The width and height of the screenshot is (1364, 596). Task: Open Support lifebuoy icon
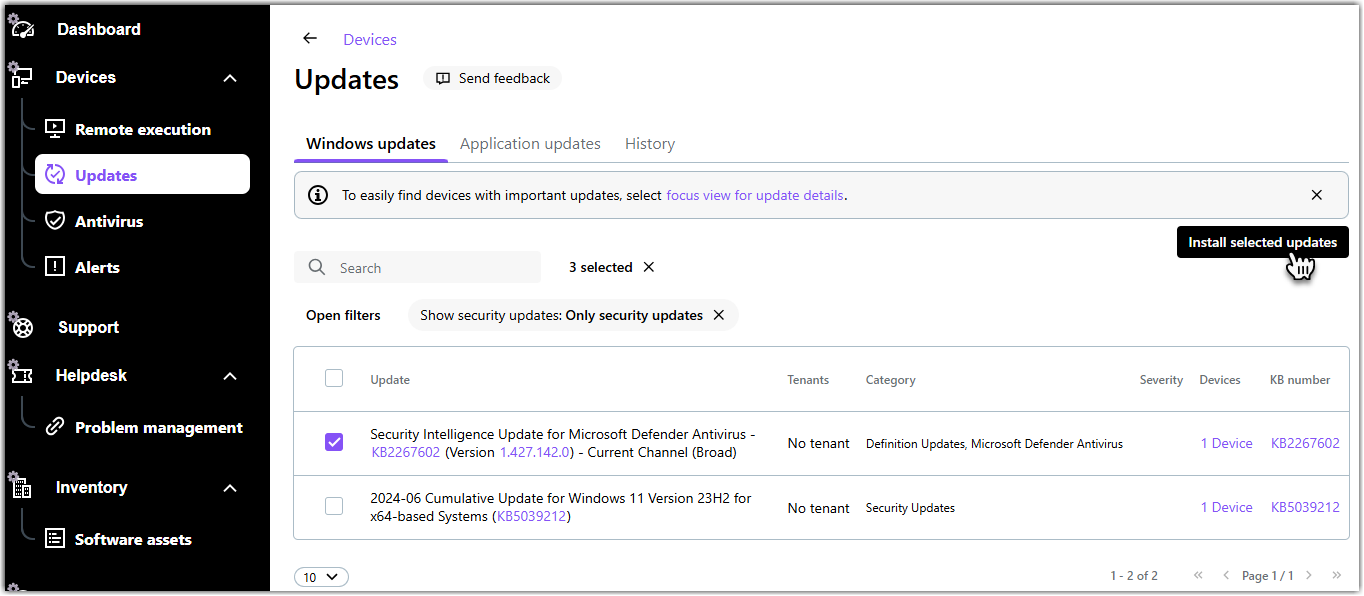[x=22, y=326]
